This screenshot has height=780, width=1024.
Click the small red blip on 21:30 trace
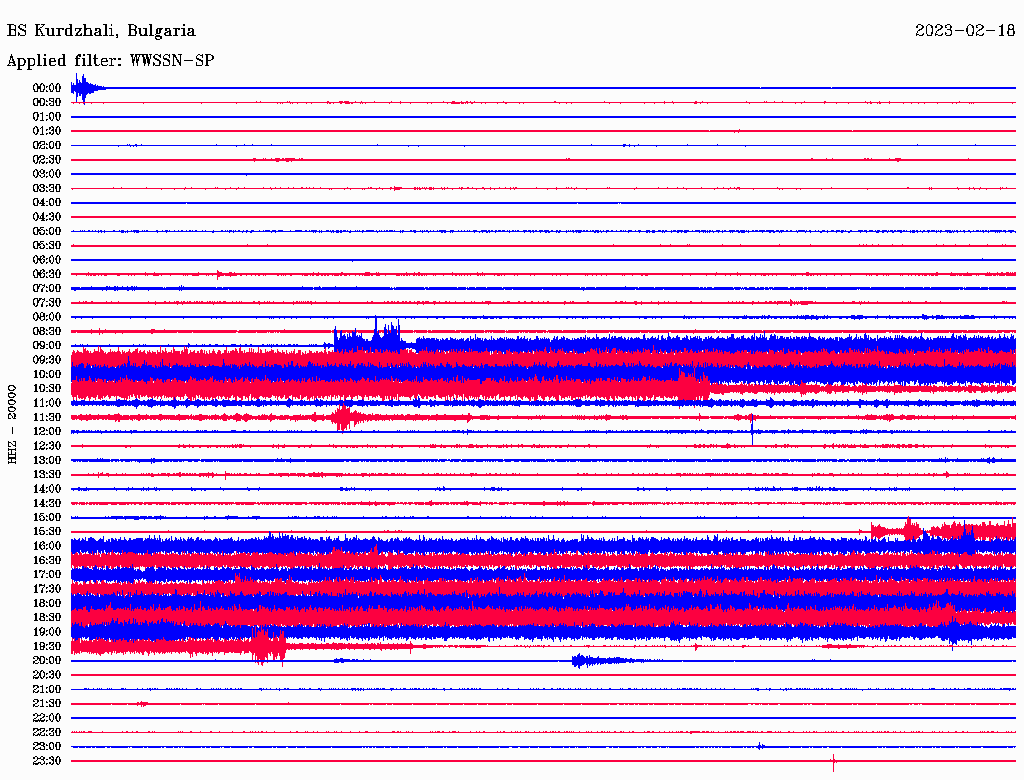tap(142, 704)
